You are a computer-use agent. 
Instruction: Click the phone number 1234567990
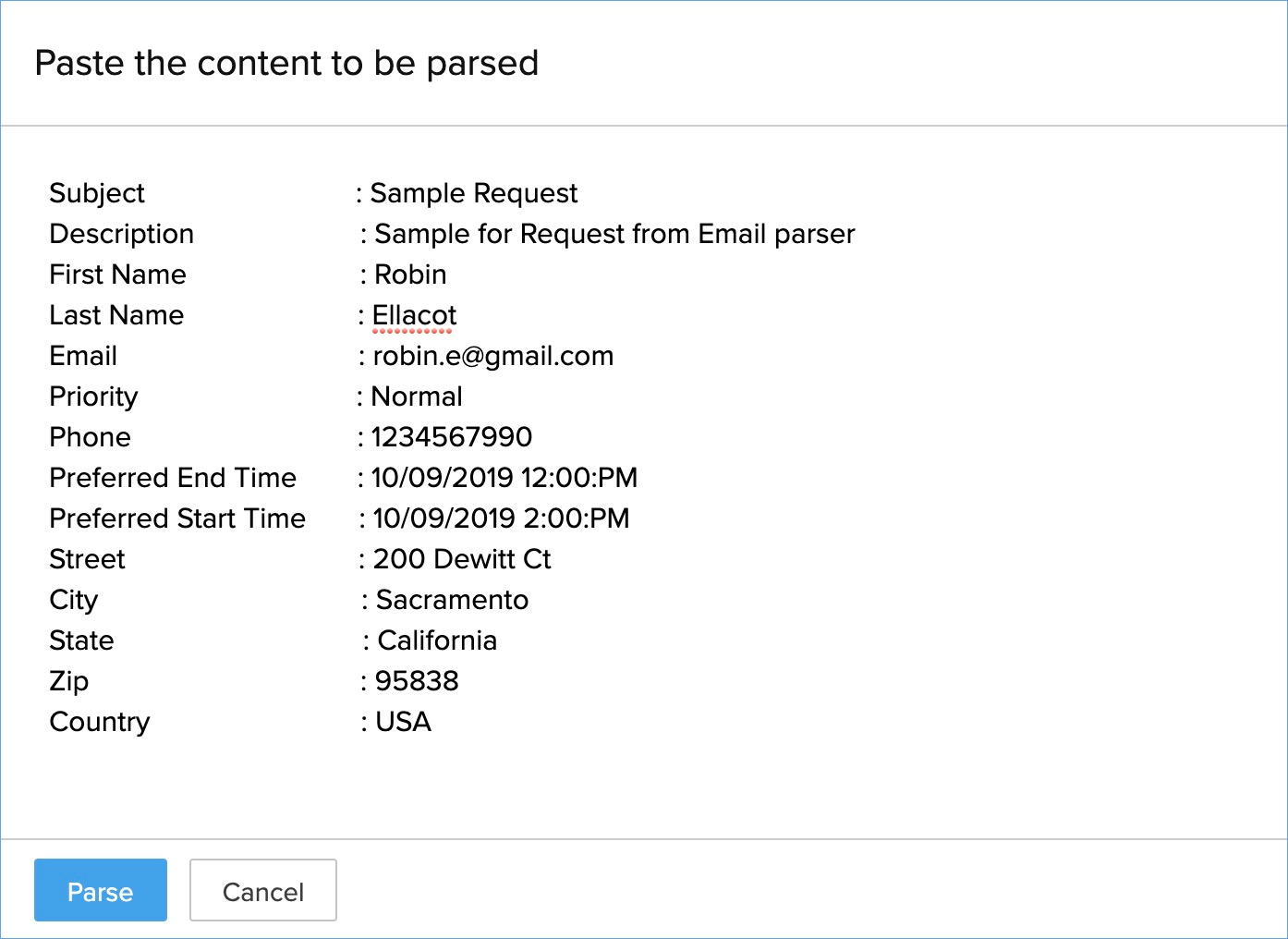452,437
